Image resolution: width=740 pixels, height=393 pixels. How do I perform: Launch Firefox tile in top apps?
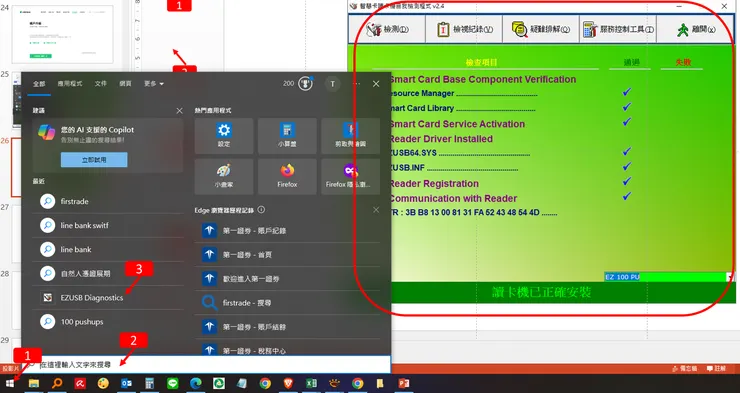click(x=287, y=176)
